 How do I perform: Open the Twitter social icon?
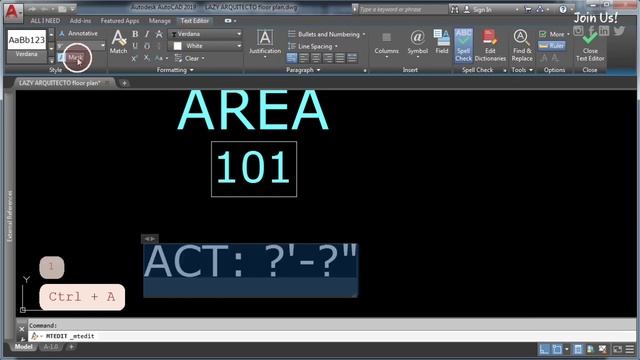pos(619,31)
